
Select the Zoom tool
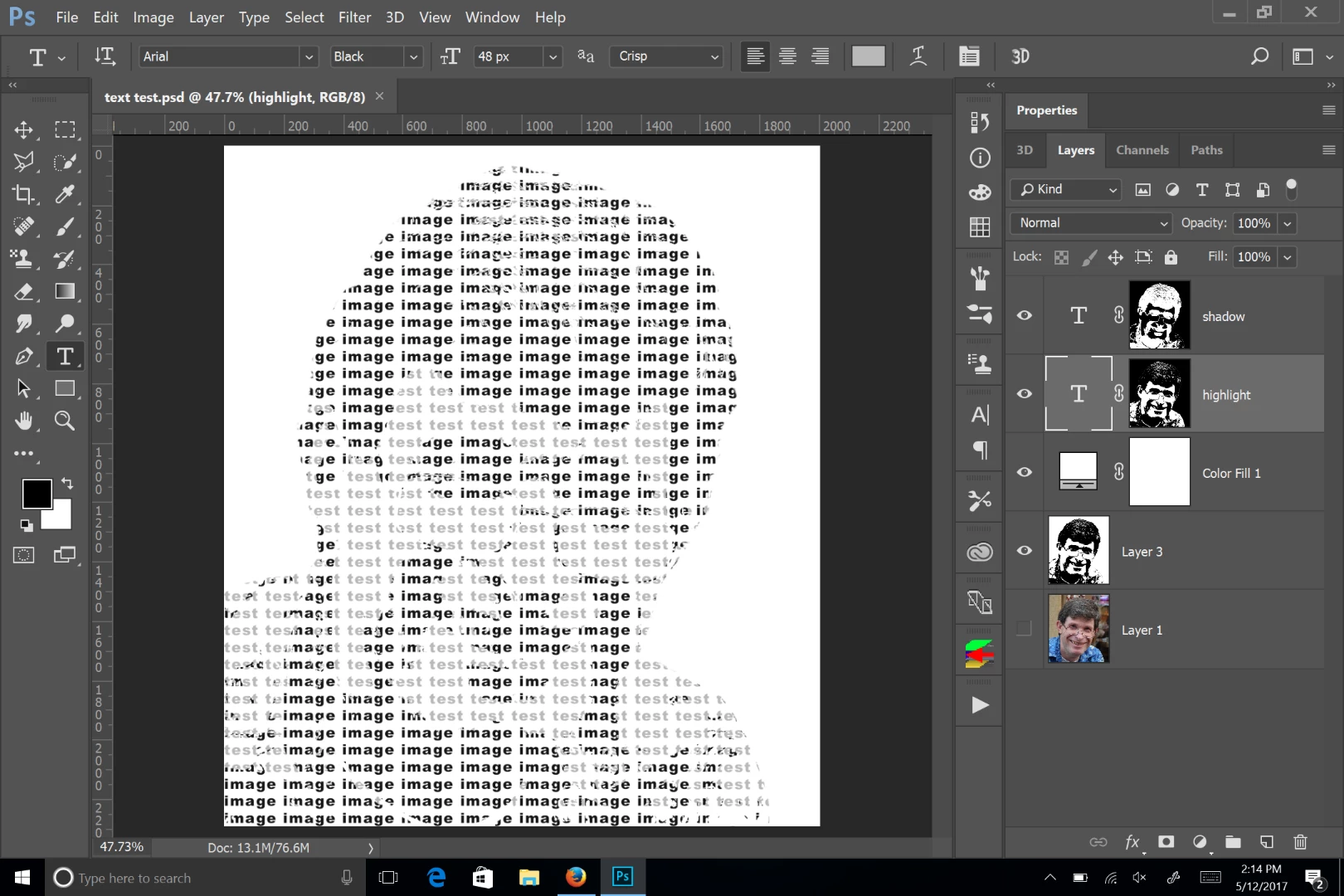(65, 421)
